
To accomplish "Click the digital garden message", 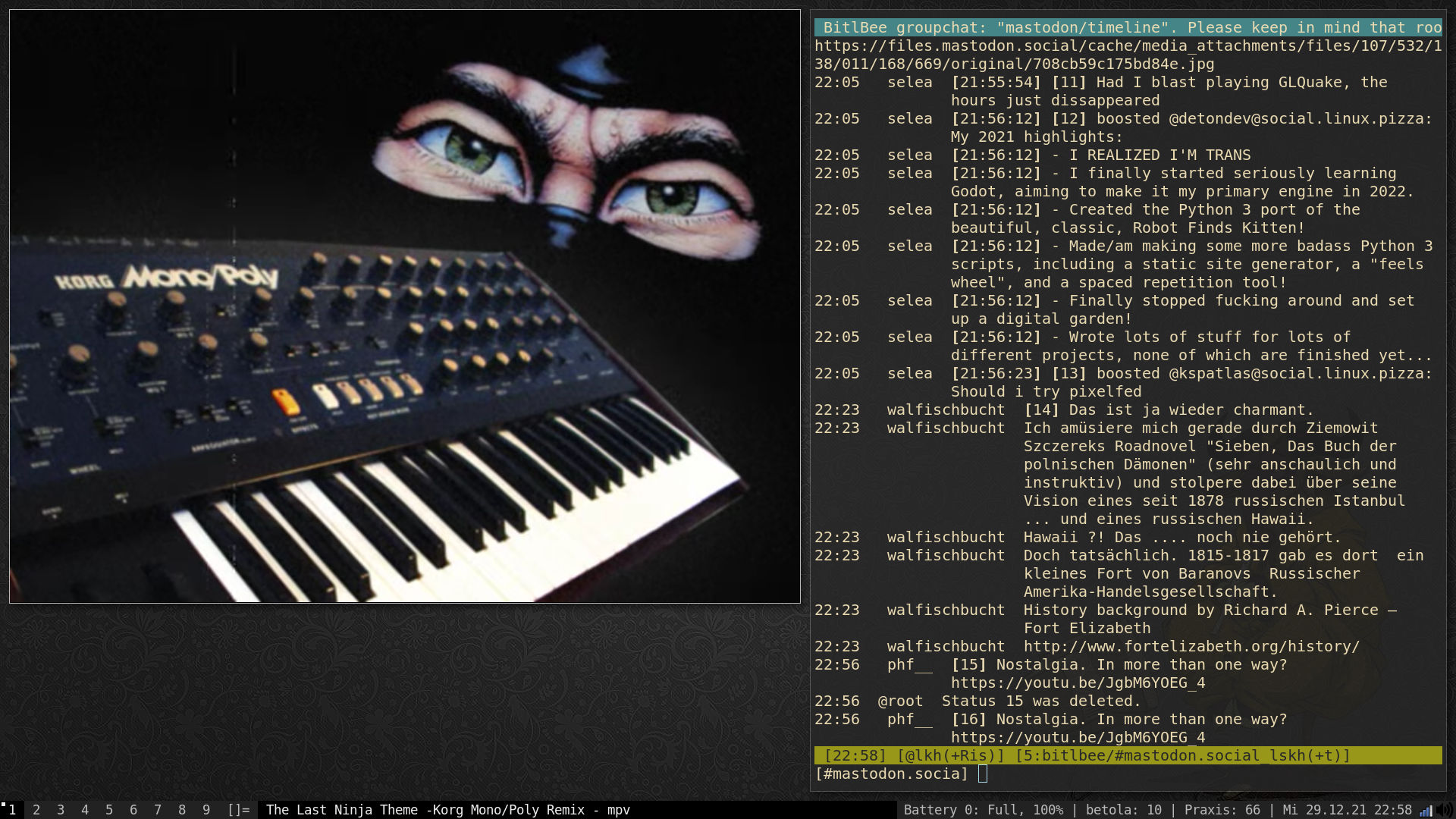I will point(1183,309).
